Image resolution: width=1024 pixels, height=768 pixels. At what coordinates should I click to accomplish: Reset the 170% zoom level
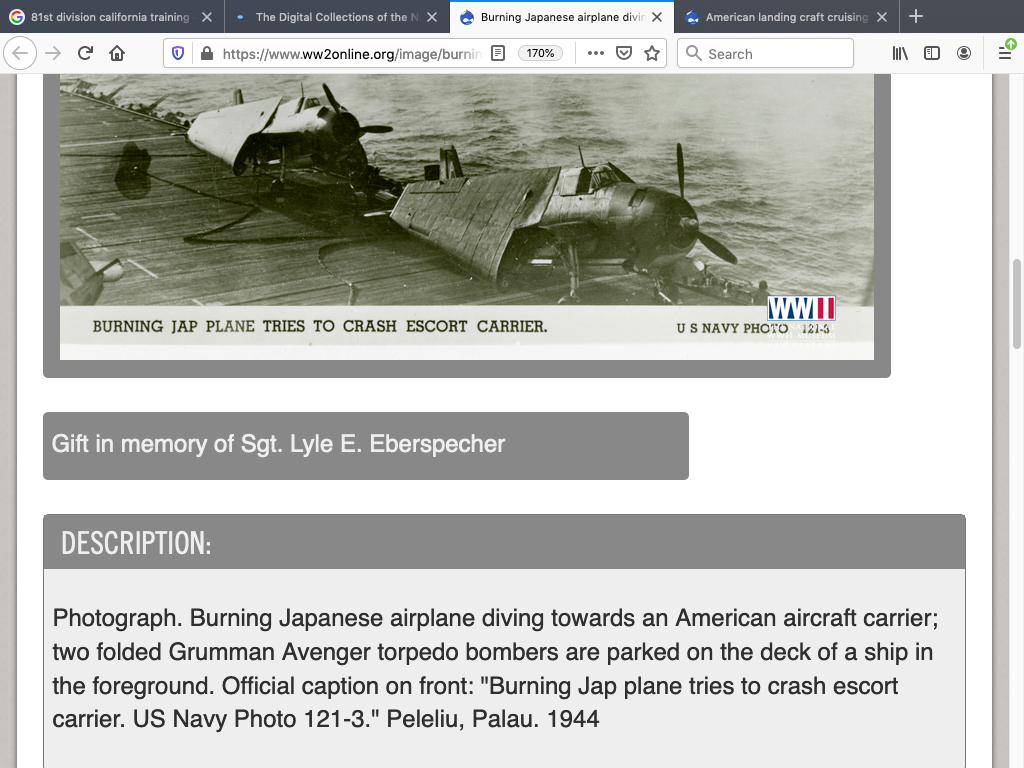(x=541, y=54)
